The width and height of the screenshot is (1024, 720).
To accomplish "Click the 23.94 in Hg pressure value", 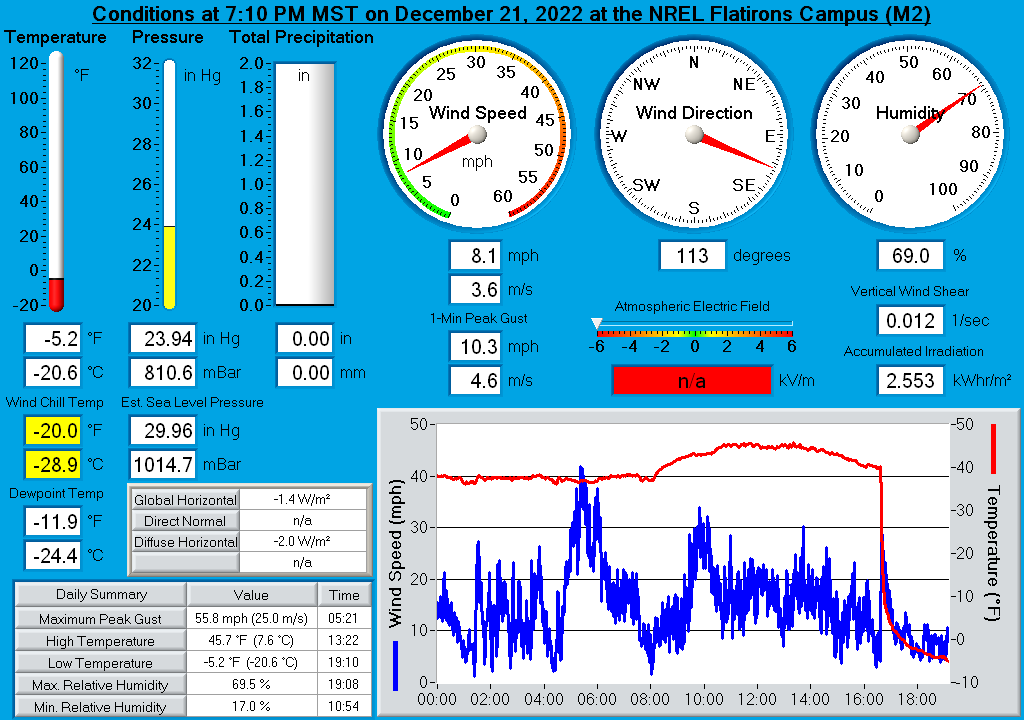I will (x=163, y=338).
